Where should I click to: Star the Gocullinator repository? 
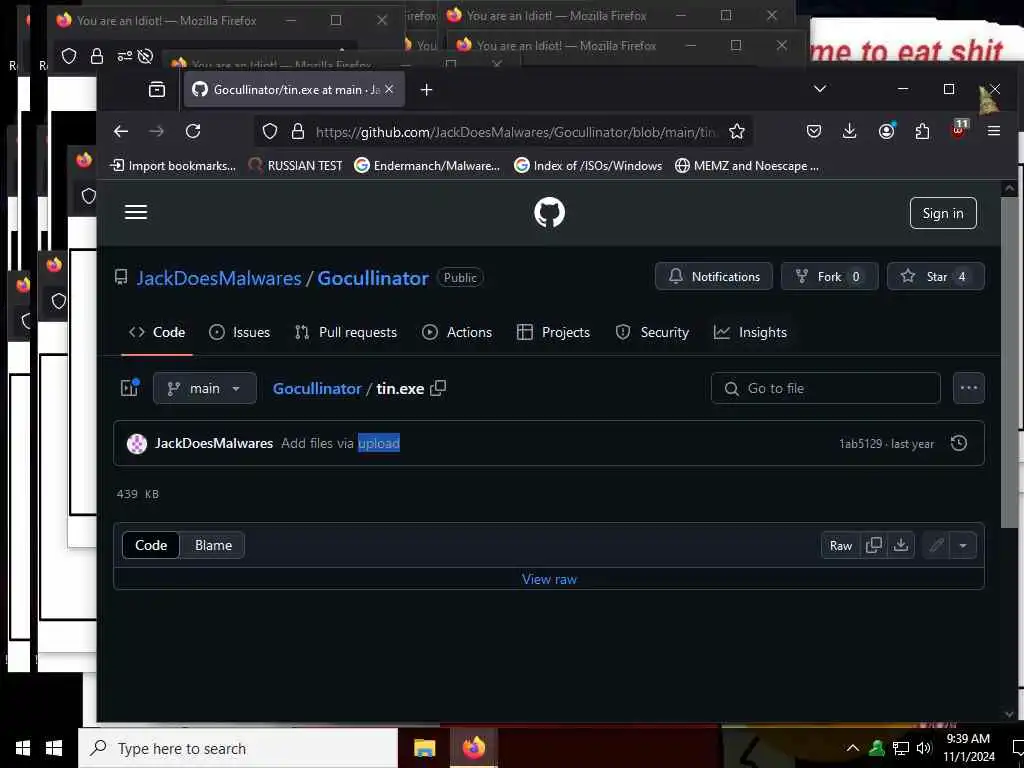click(935, 276)
